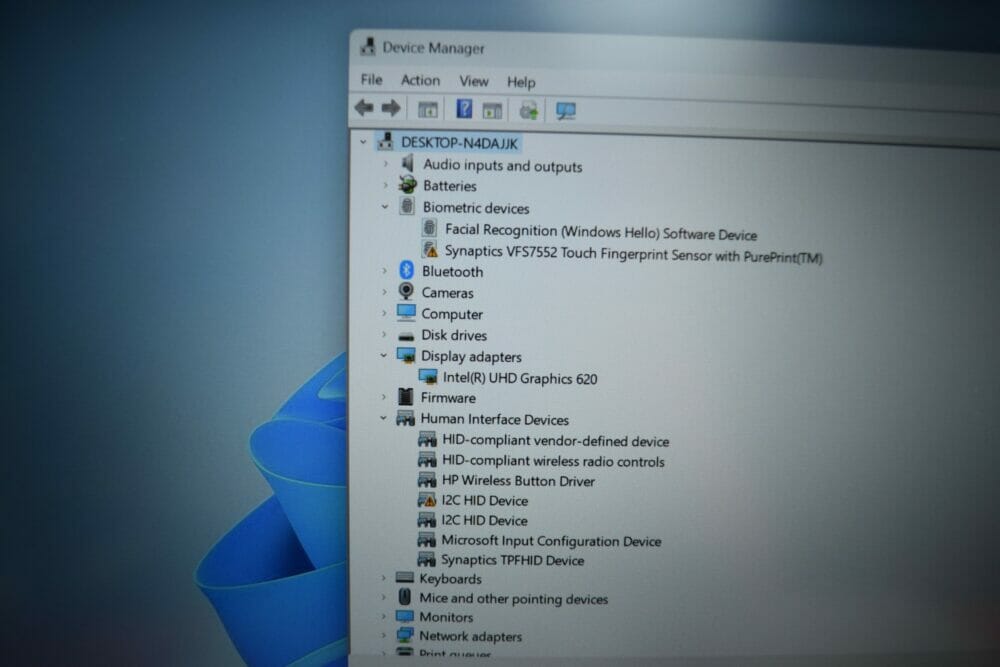
Task: Collapse the Biometric devices category
Action: point(385,207)
